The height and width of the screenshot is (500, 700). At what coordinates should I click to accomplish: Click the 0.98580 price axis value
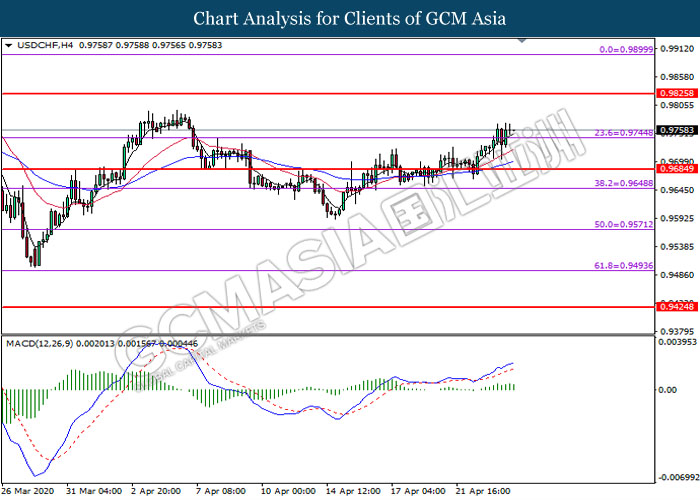coord(677,77)
